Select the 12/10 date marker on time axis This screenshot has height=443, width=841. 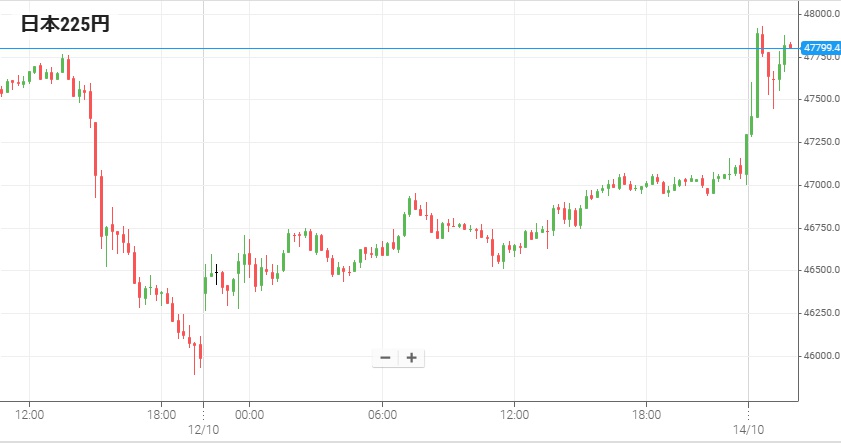(x=203, y=429)
